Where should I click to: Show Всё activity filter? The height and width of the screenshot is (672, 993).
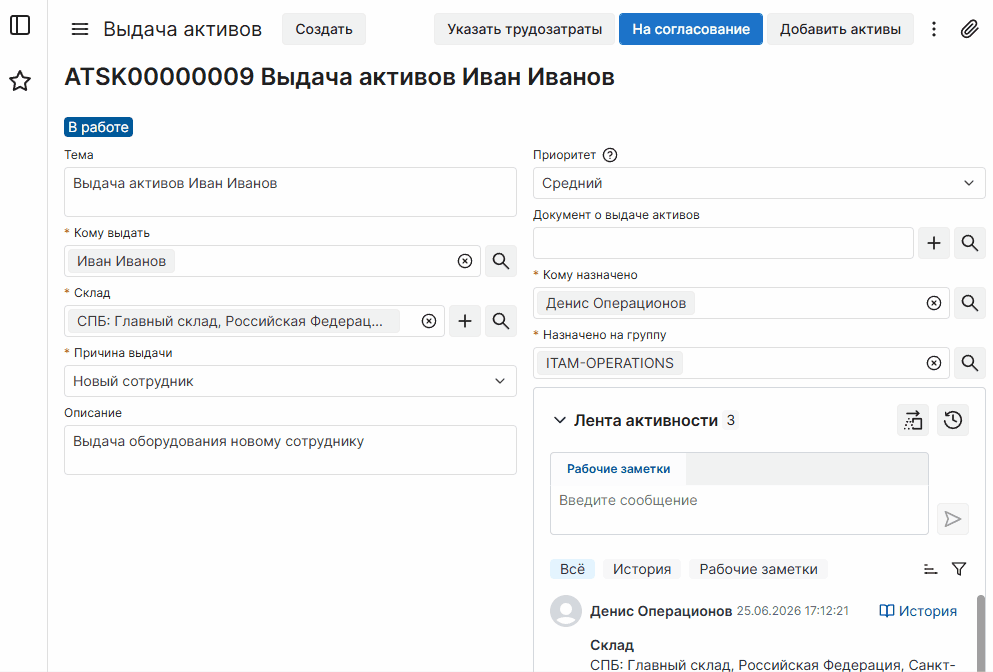[x=572, y=569]
